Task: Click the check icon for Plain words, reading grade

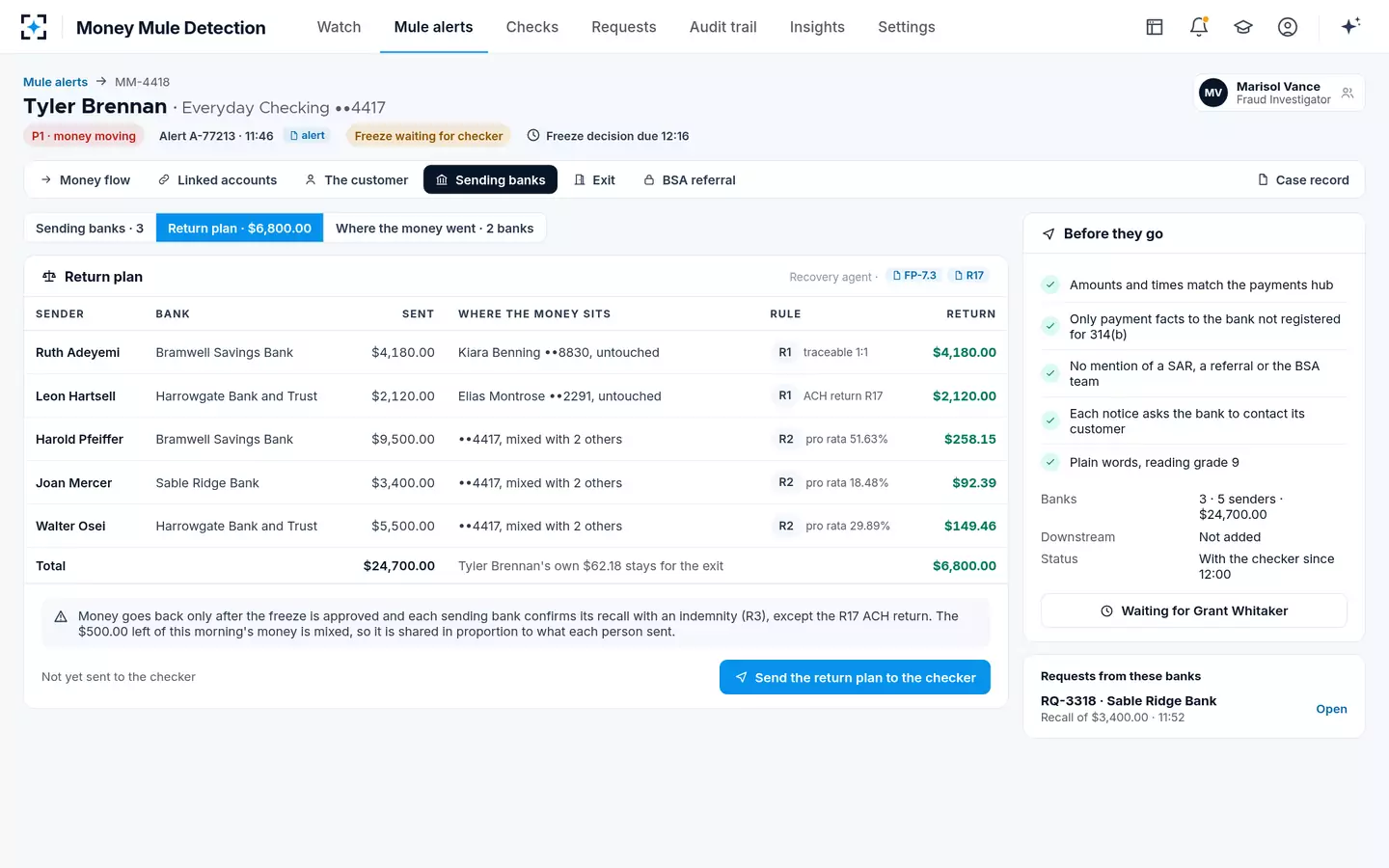Action: click(x=1050, y=462)
